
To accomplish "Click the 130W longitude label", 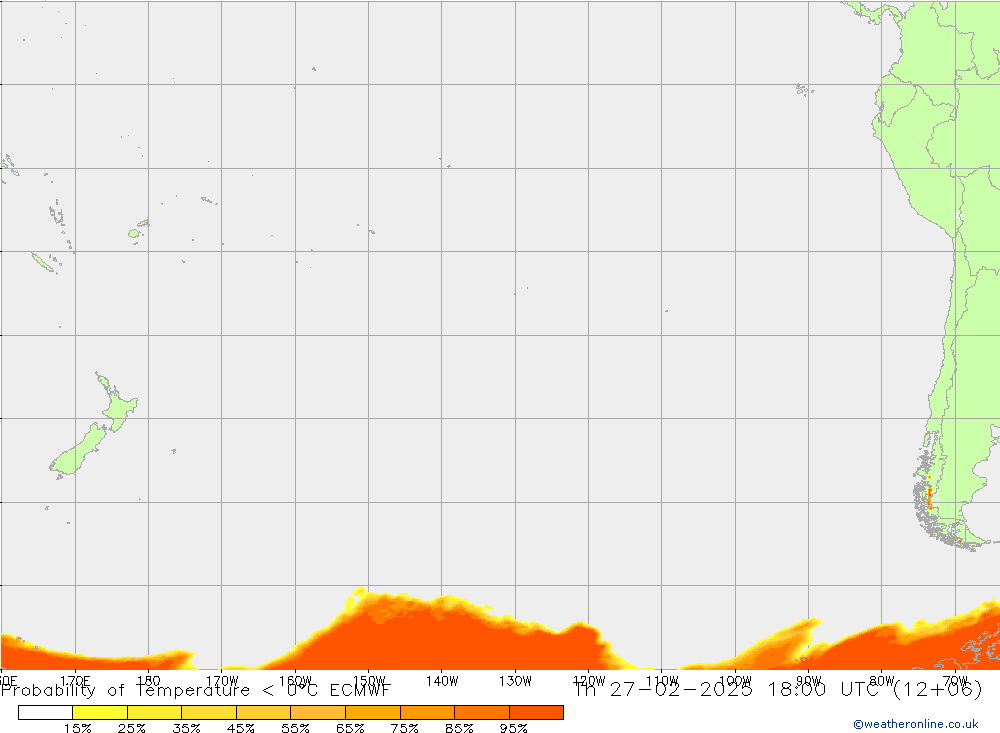I will pos(515,681).
